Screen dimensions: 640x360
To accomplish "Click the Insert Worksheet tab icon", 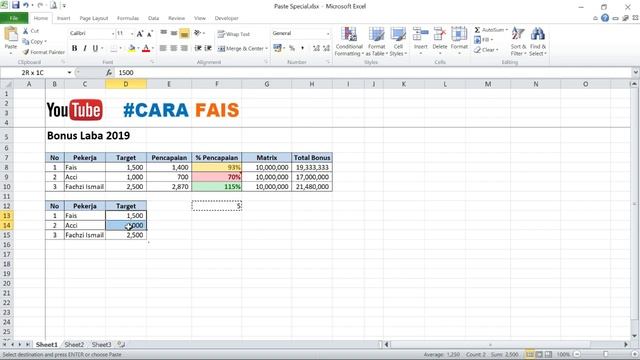I will (x=121, y=344).
